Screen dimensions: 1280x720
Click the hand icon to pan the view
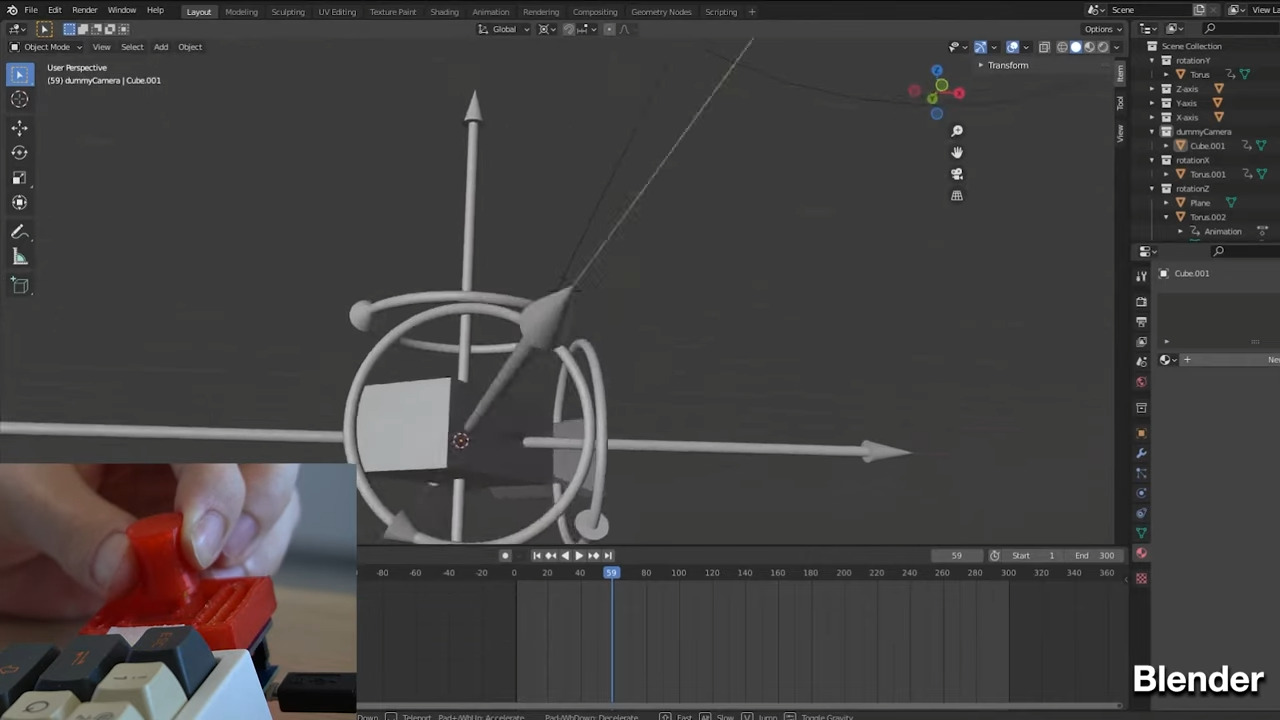[957, 152]
